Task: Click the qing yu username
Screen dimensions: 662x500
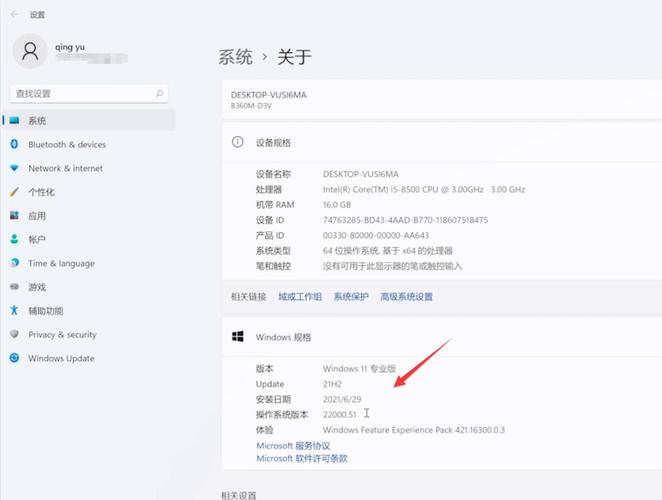Action: (x=70, y=47)
